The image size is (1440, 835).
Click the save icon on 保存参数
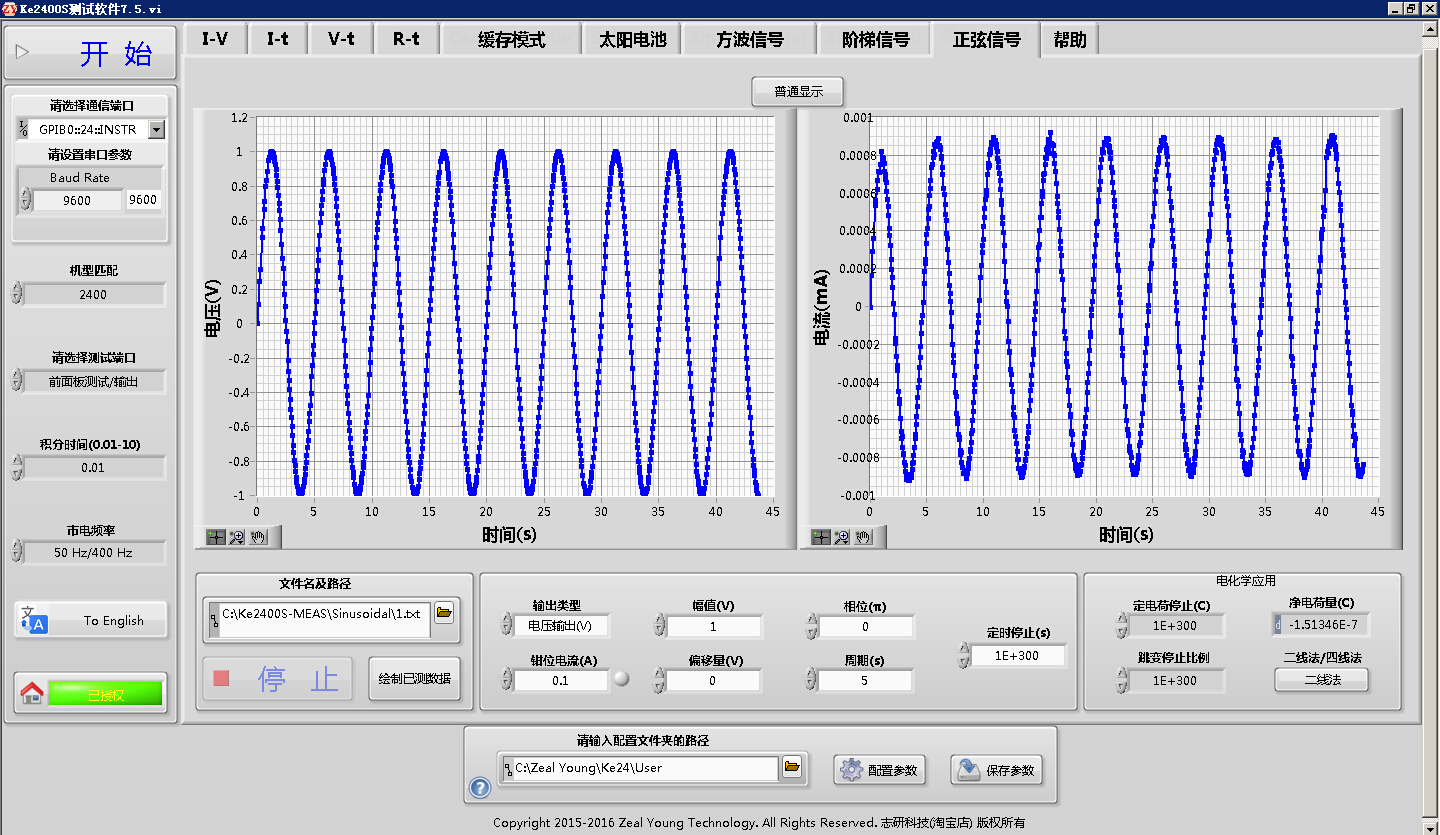[968, 770]
